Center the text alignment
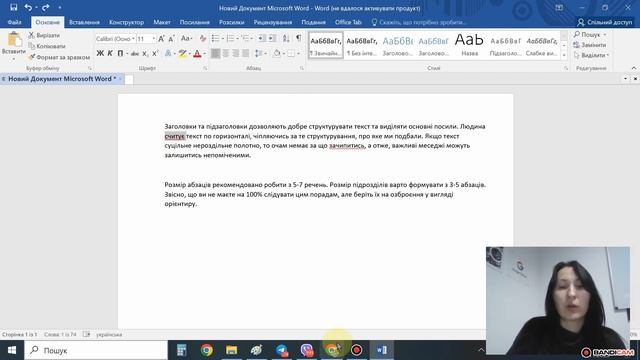This screenshot has height=360, width=640. tap(225, 53)
